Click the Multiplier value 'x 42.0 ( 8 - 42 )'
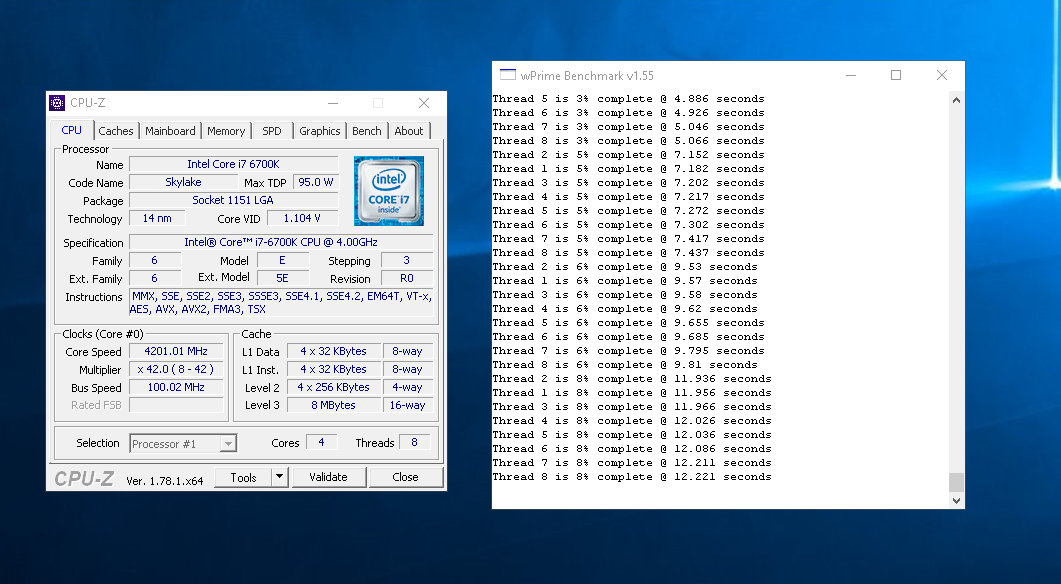Image resolution: width=1061 pixels, height=584 pixels. click(176, 369)
